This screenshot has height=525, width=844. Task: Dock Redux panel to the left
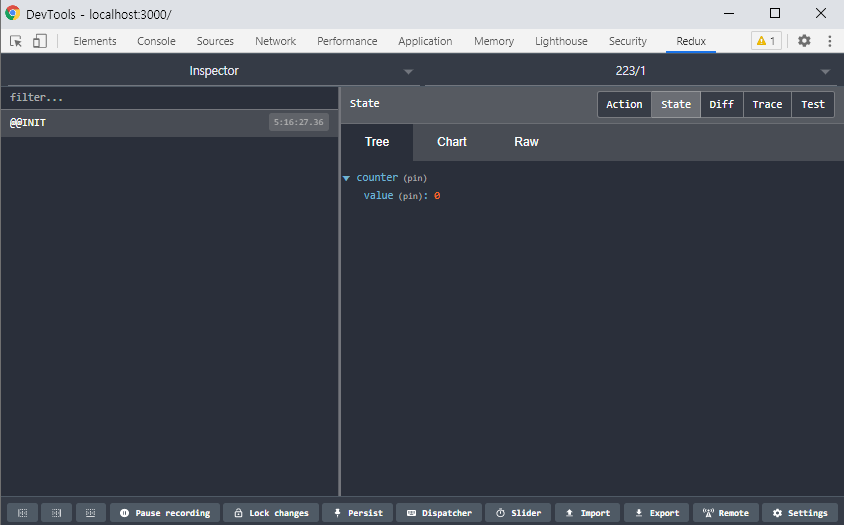tap(22, 513)
